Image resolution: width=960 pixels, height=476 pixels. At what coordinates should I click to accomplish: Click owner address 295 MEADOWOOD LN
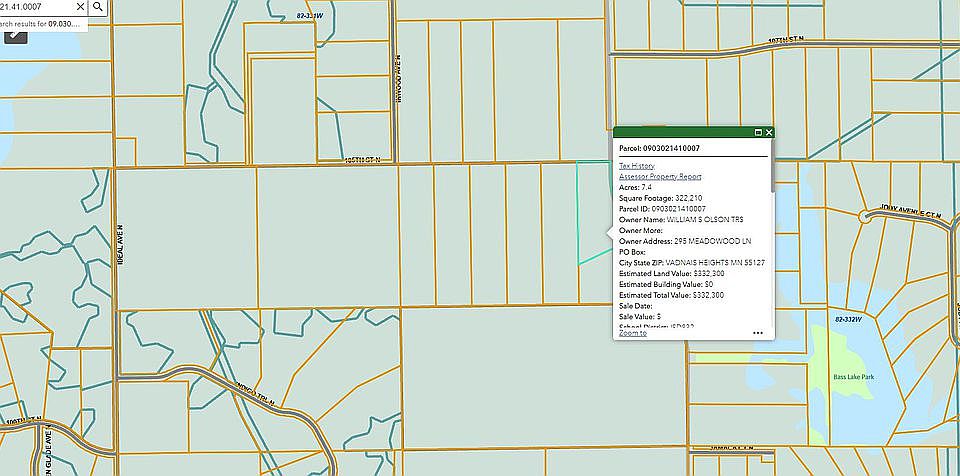[x=713, y=241]
